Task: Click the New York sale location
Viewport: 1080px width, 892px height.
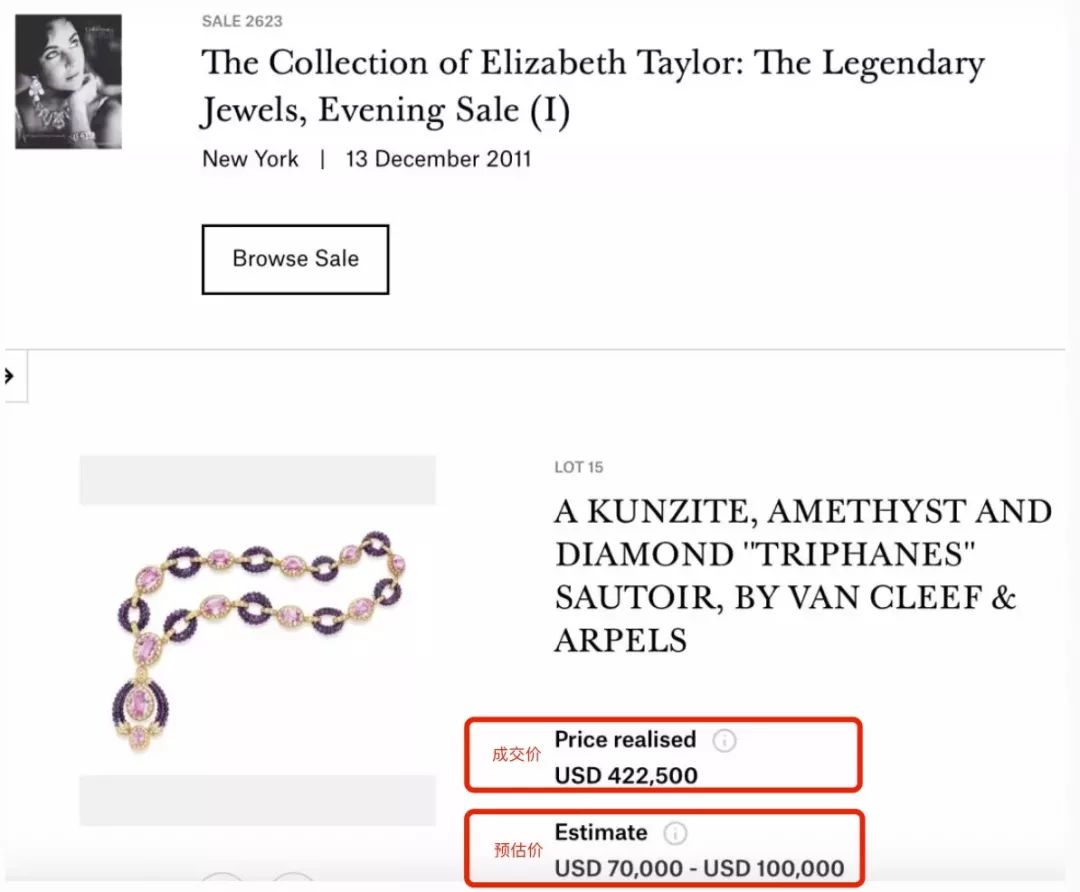Action: (x=250, y=159)
